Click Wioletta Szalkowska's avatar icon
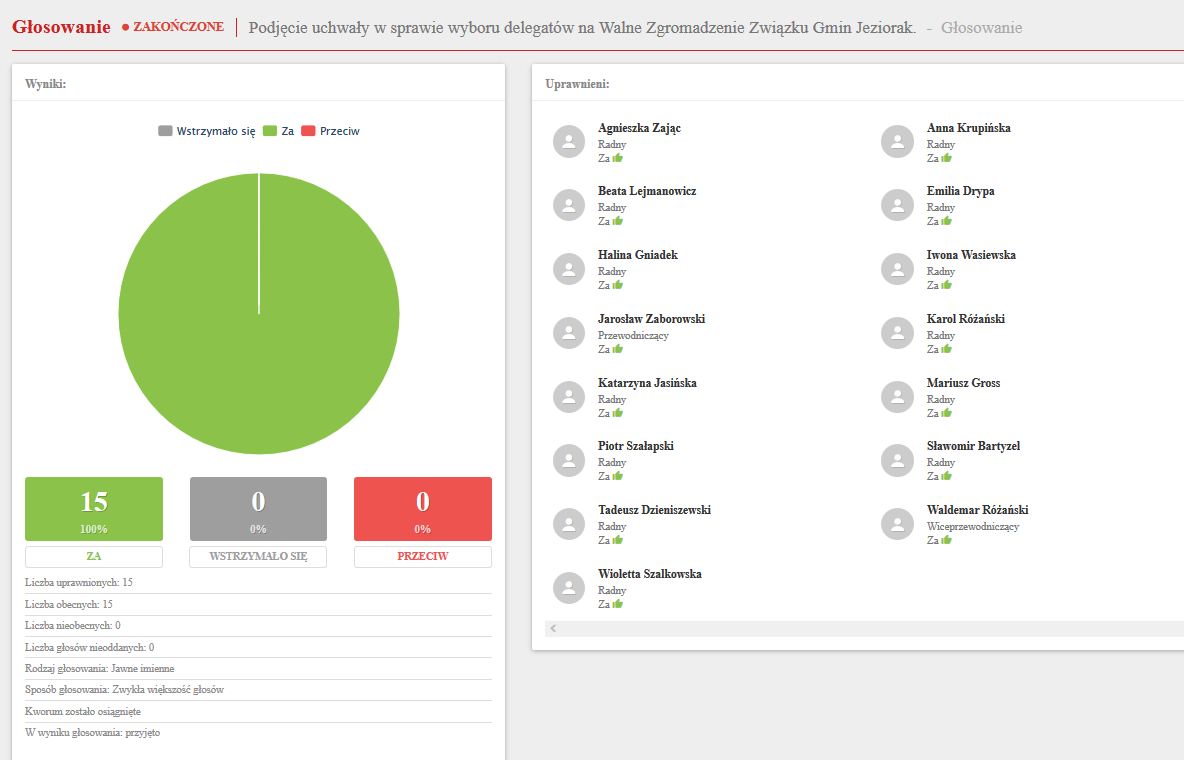The image size is (1184, 760). pos(569,588)
